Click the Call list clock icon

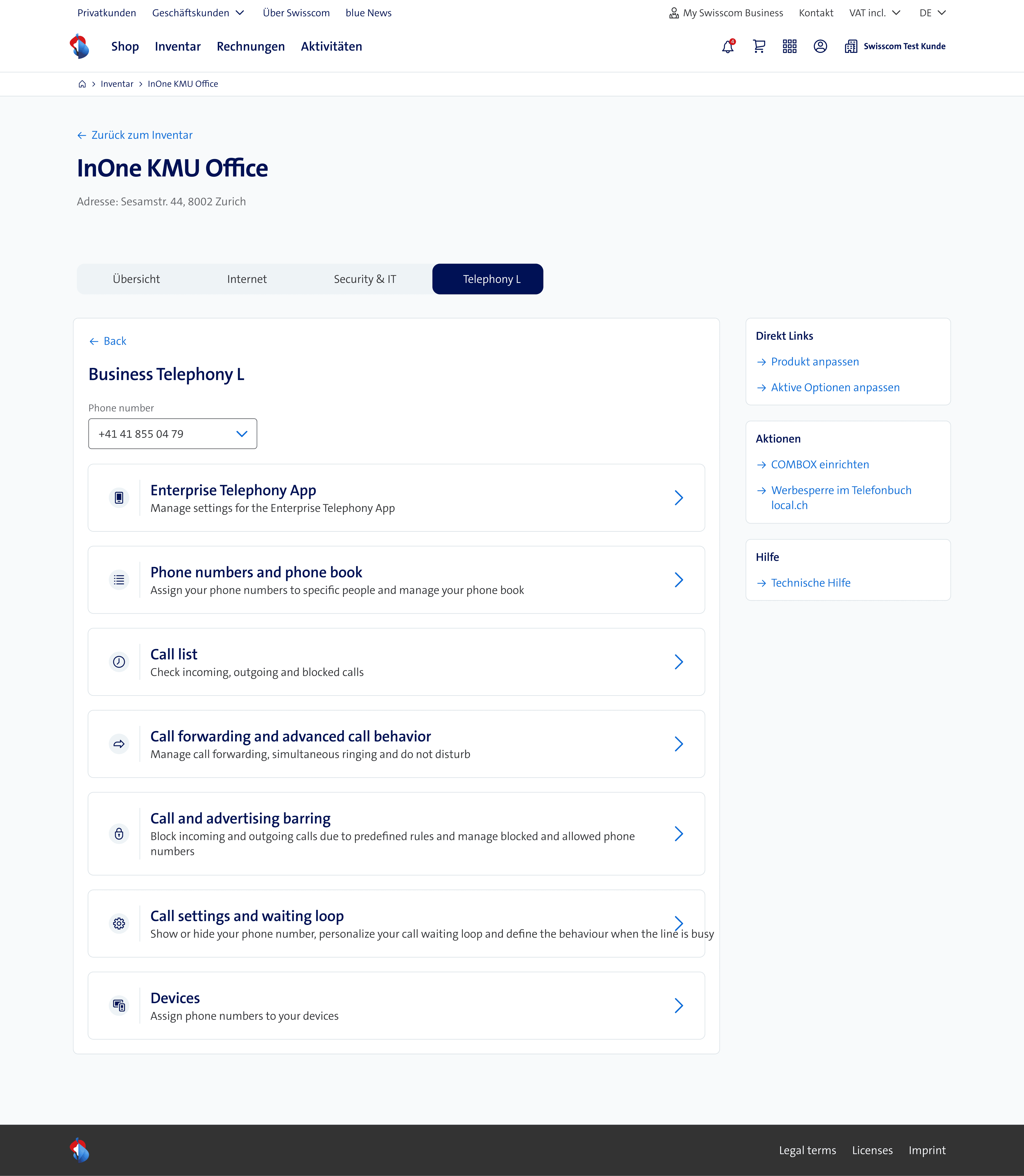[x=119, y=662]
